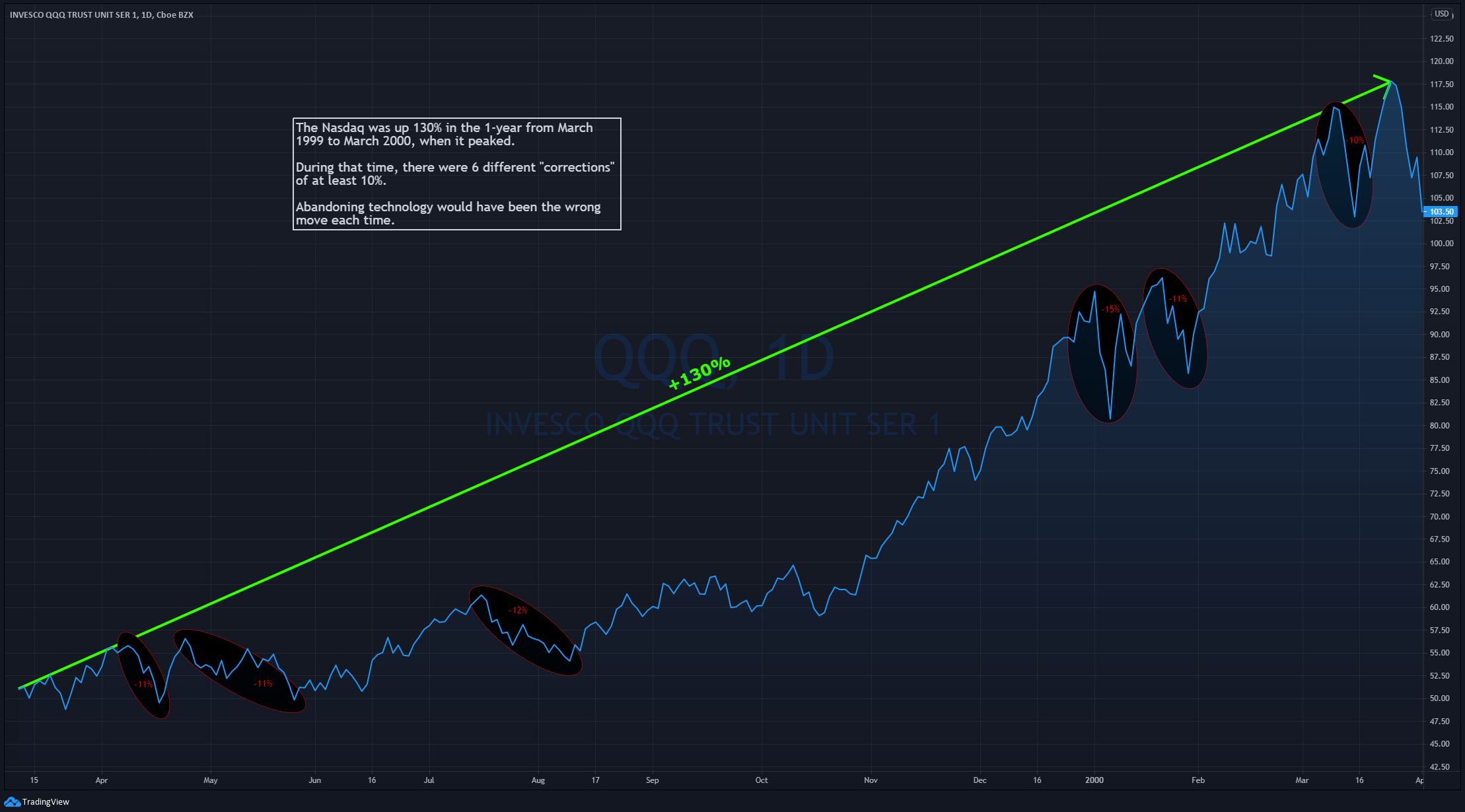Click the 100.00 price axis label

[x=1441, y=244]
